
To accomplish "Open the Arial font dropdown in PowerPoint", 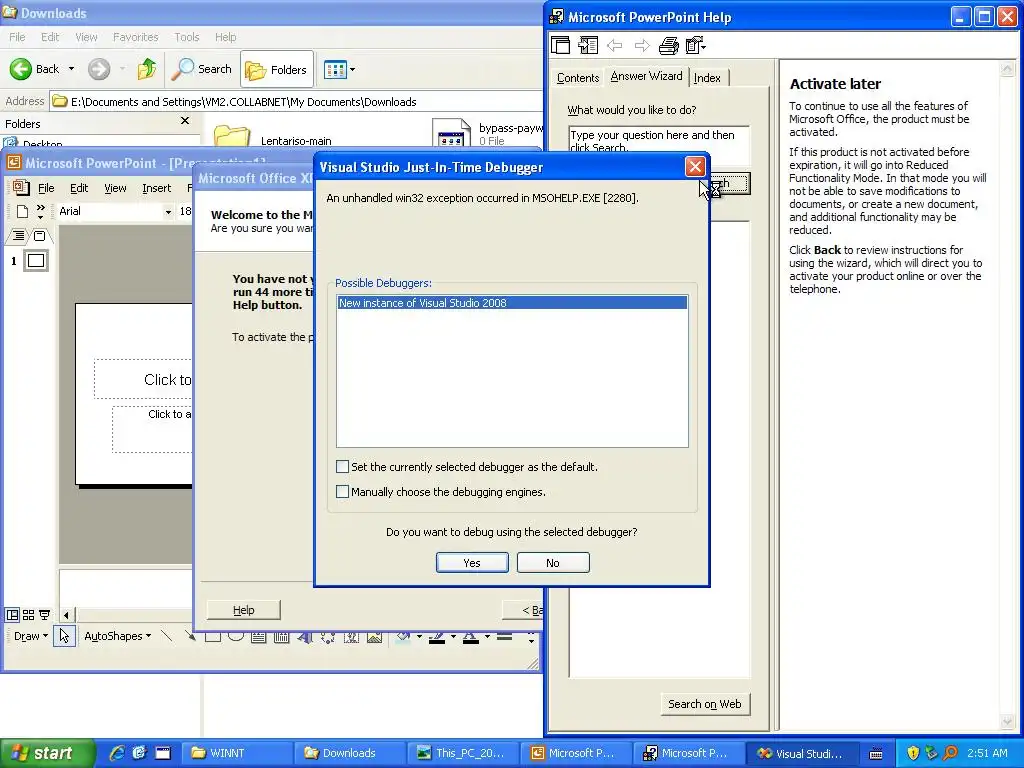I will pos(168,212).
